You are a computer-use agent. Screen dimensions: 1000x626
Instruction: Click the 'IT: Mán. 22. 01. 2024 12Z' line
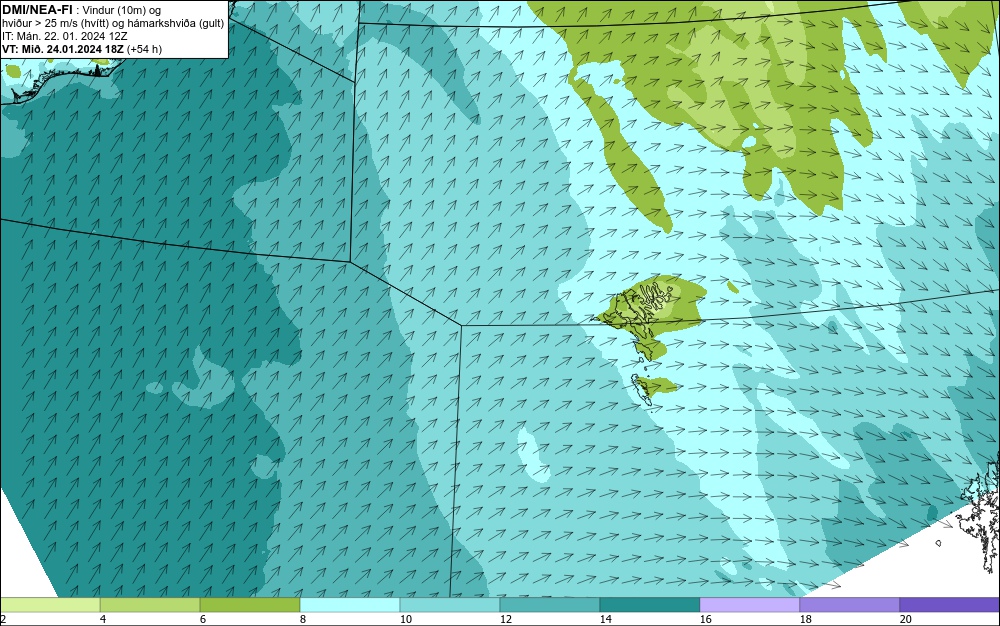click(64, 36)
